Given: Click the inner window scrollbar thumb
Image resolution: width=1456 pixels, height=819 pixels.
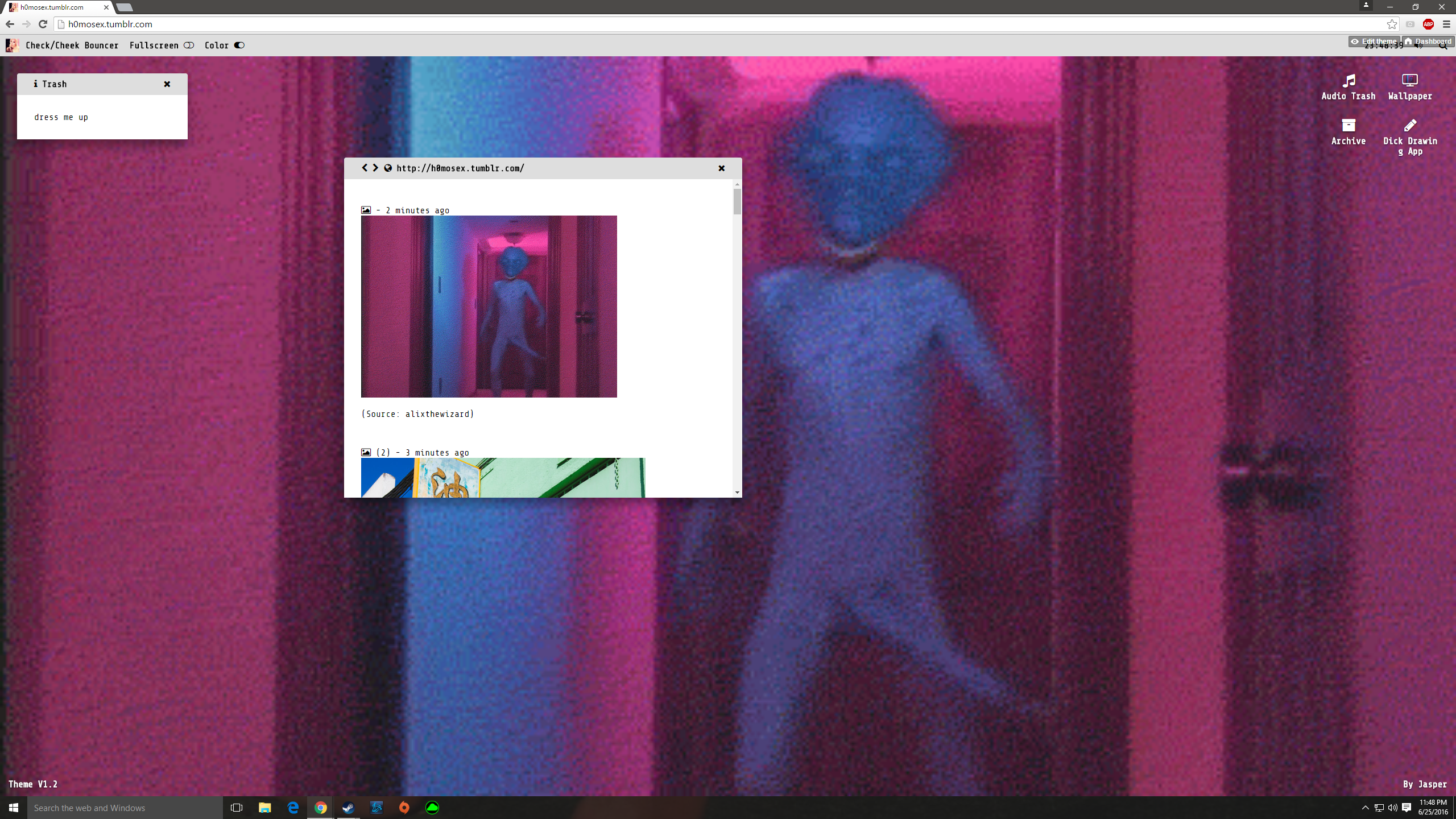Looking at the screenshot, I should (737, 202).
